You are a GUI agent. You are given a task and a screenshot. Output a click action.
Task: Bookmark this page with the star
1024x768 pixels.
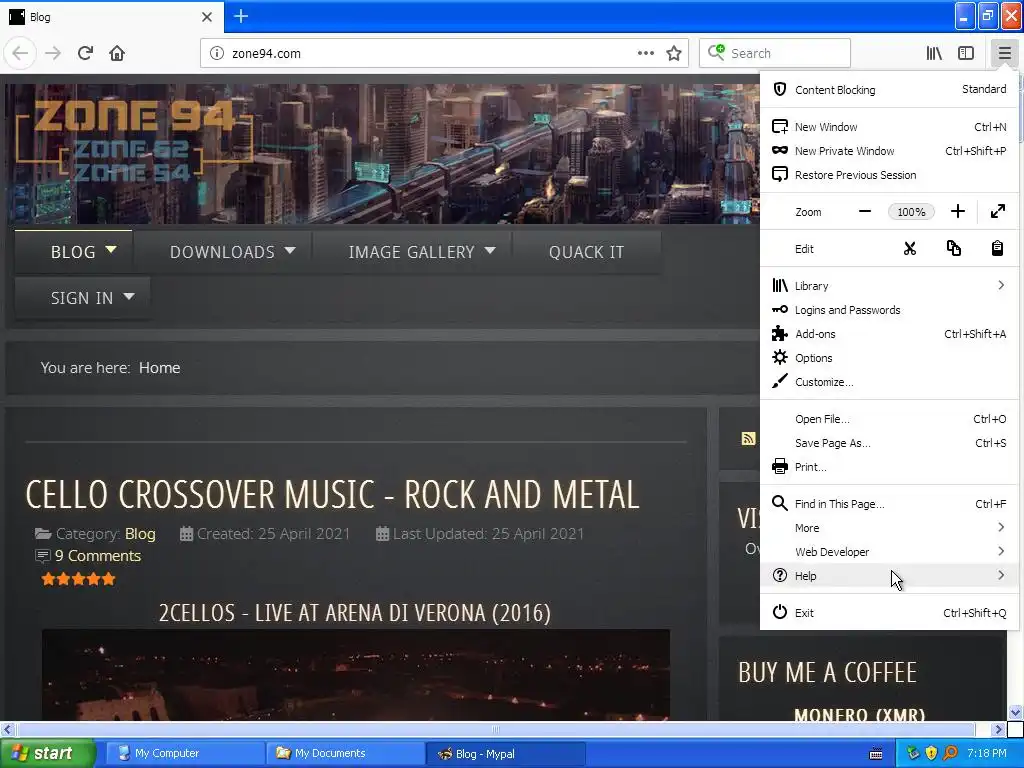(674, 53)
